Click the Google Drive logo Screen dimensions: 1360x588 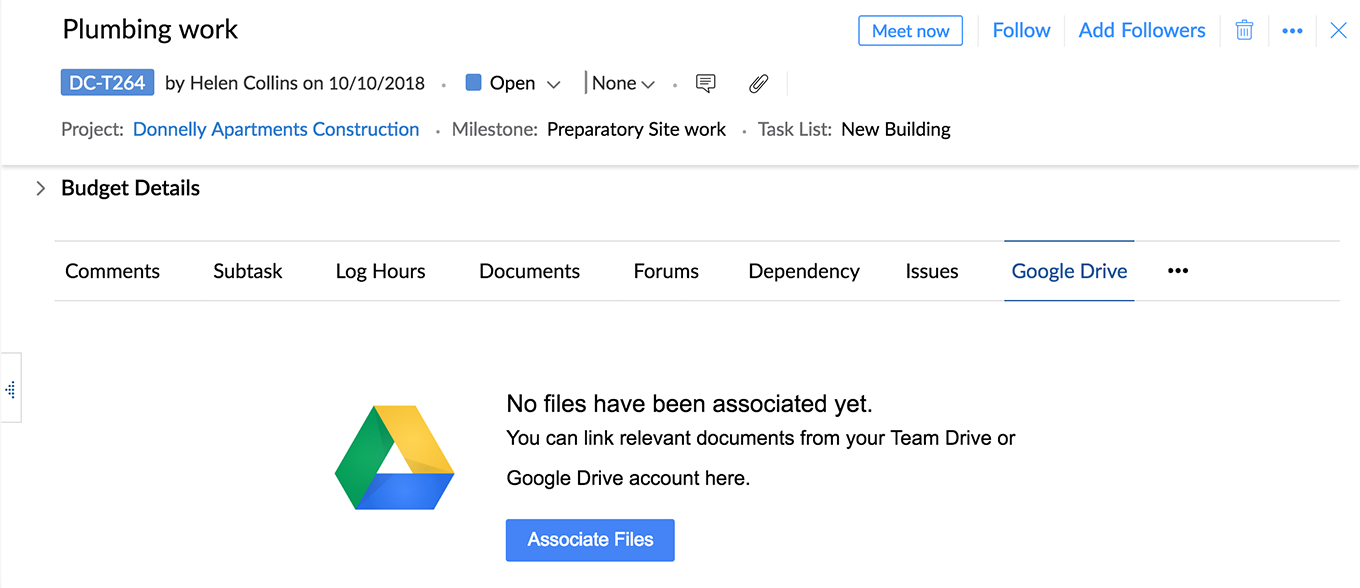point(394,456)
